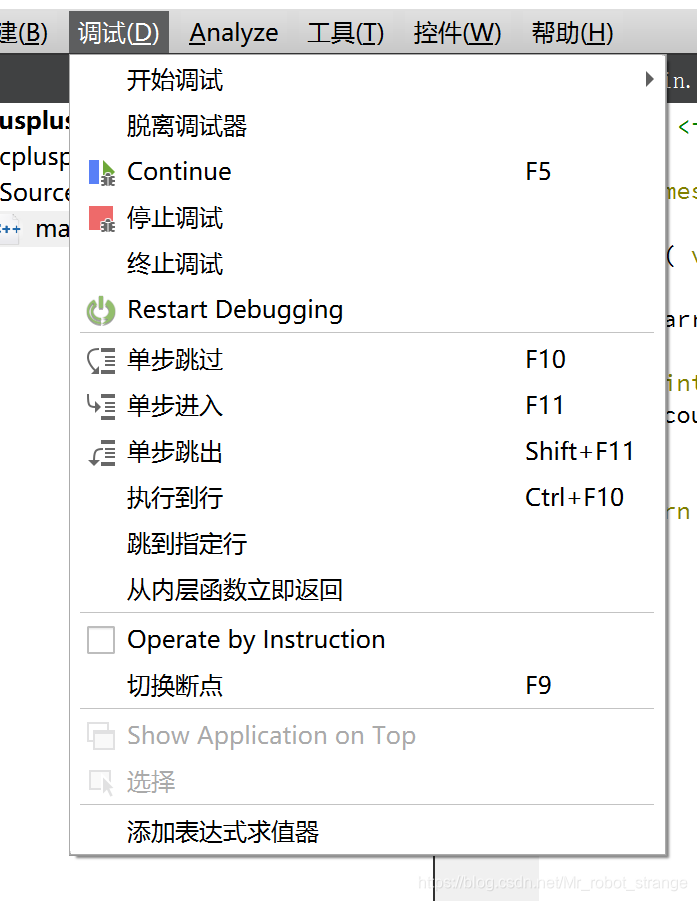Open the 构建(B) menu
This screenshot has height=901, width=697.
[24, 33]
